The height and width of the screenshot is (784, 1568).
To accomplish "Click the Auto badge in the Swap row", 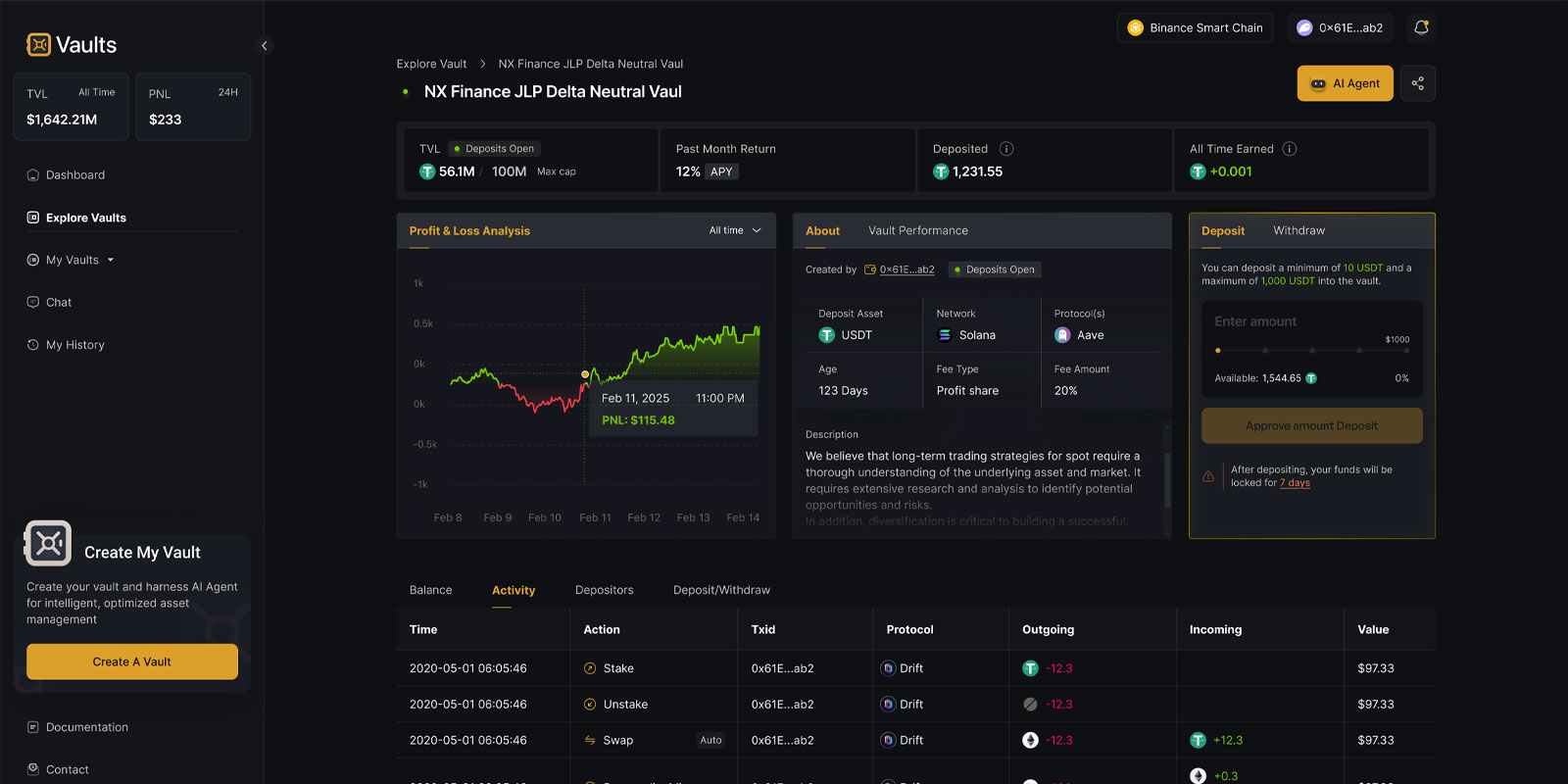I will [x=711, y=741].
